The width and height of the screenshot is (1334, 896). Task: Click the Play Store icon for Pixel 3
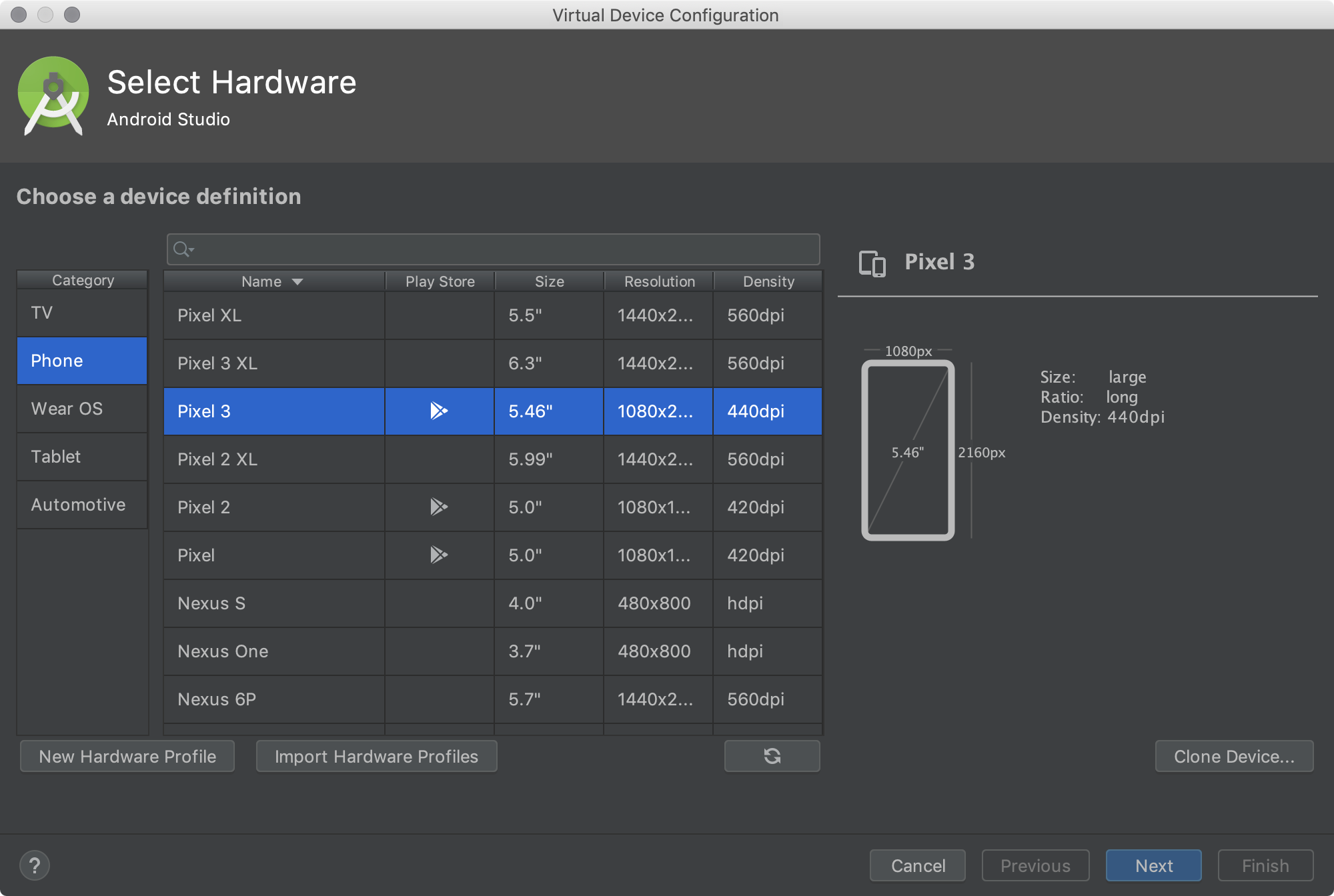point(438,411)
